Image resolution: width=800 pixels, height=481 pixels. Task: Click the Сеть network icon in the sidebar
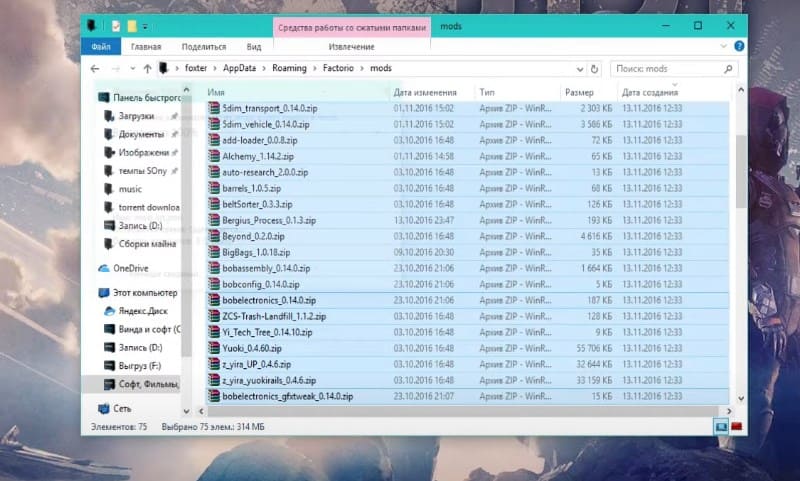pyautogui.click(x=103, y=408)
